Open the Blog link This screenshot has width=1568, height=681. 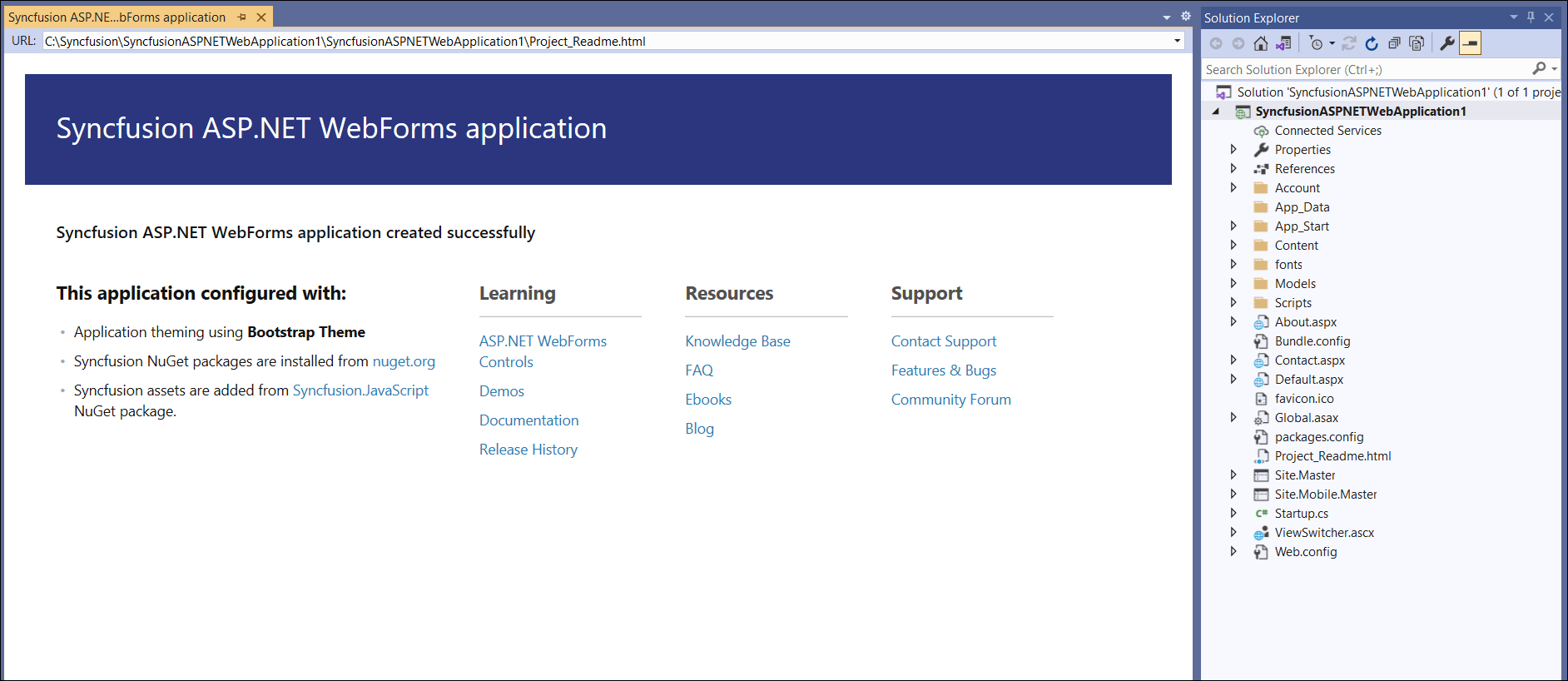tap(699, 429)
